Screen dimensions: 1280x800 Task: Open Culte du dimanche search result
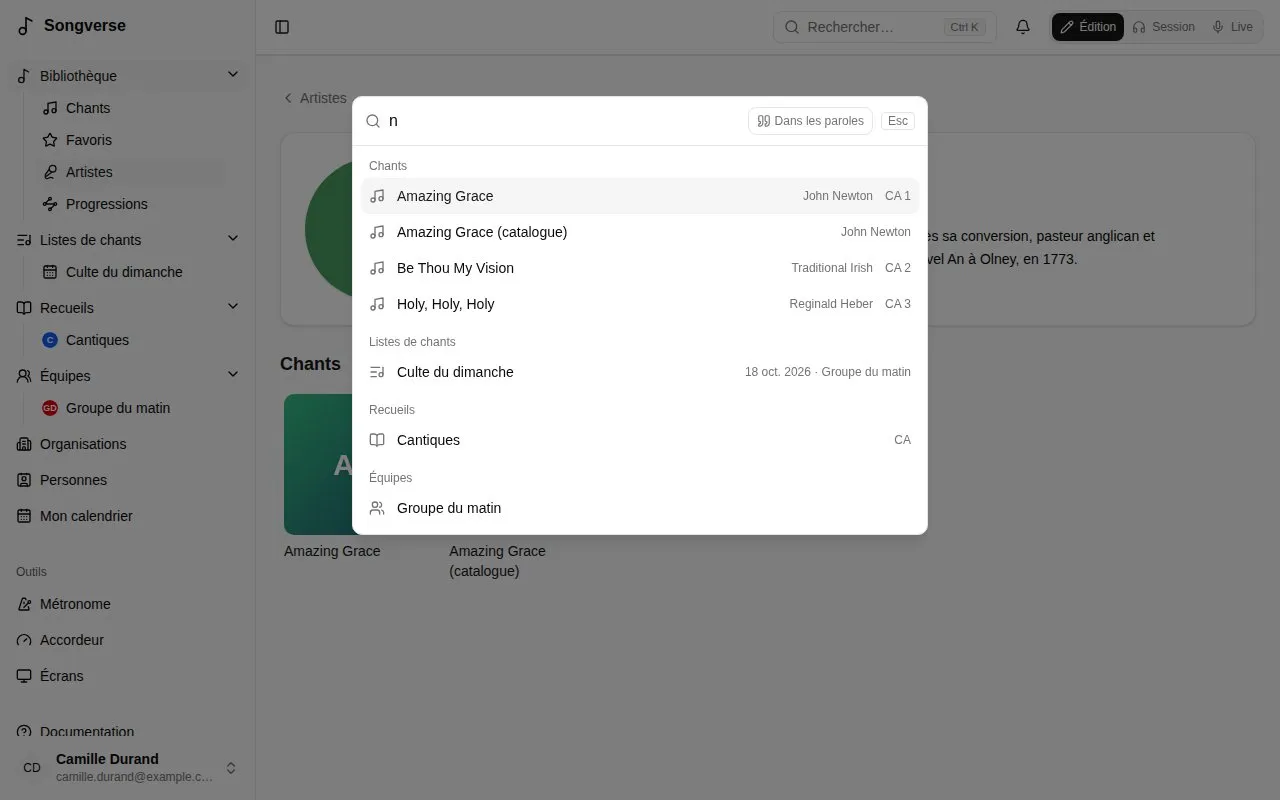point(640,372)
